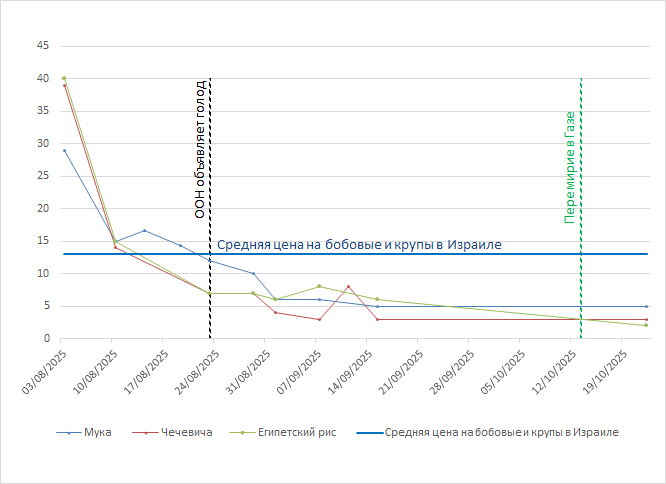Click the ООН объявляет голод vertical label

coord(200,149)
